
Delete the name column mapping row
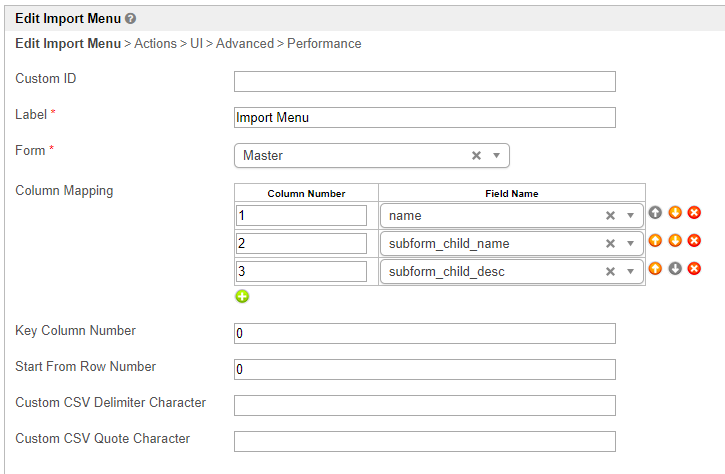(694, 213)
